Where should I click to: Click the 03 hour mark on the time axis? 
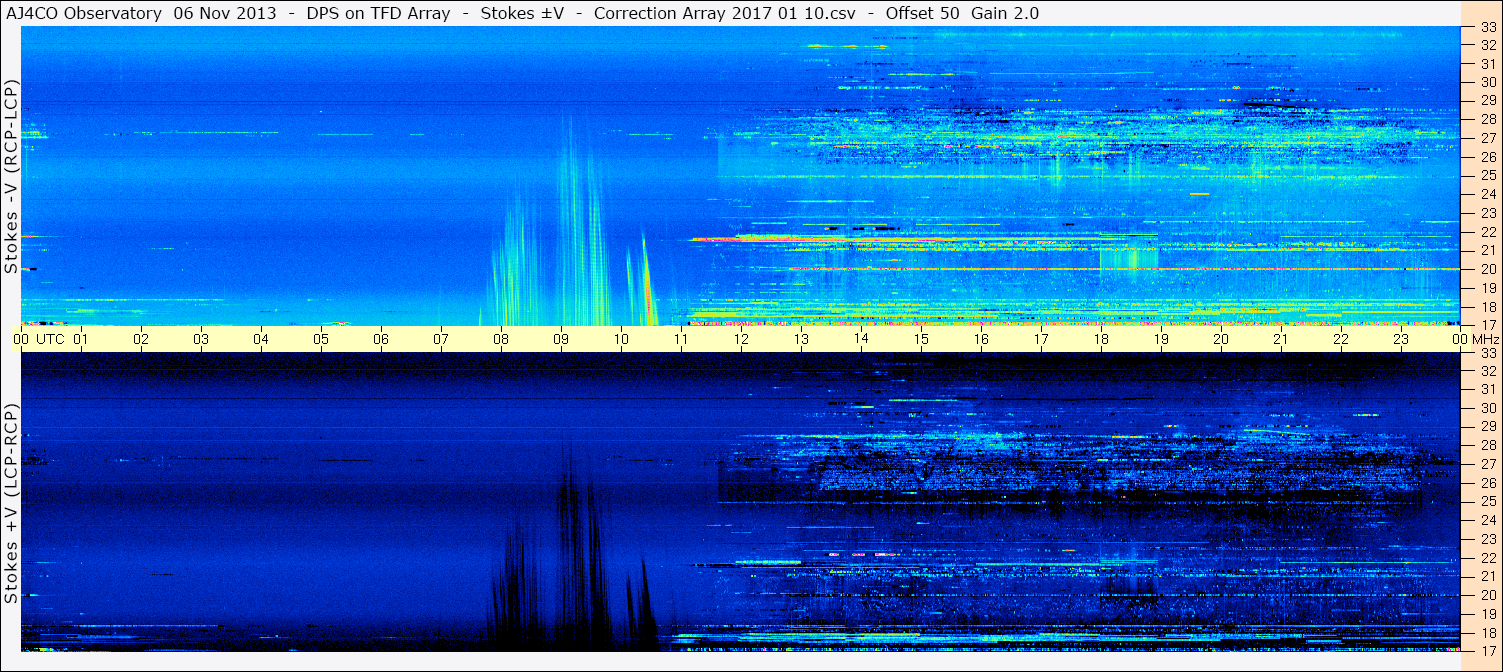coord(200,339)
